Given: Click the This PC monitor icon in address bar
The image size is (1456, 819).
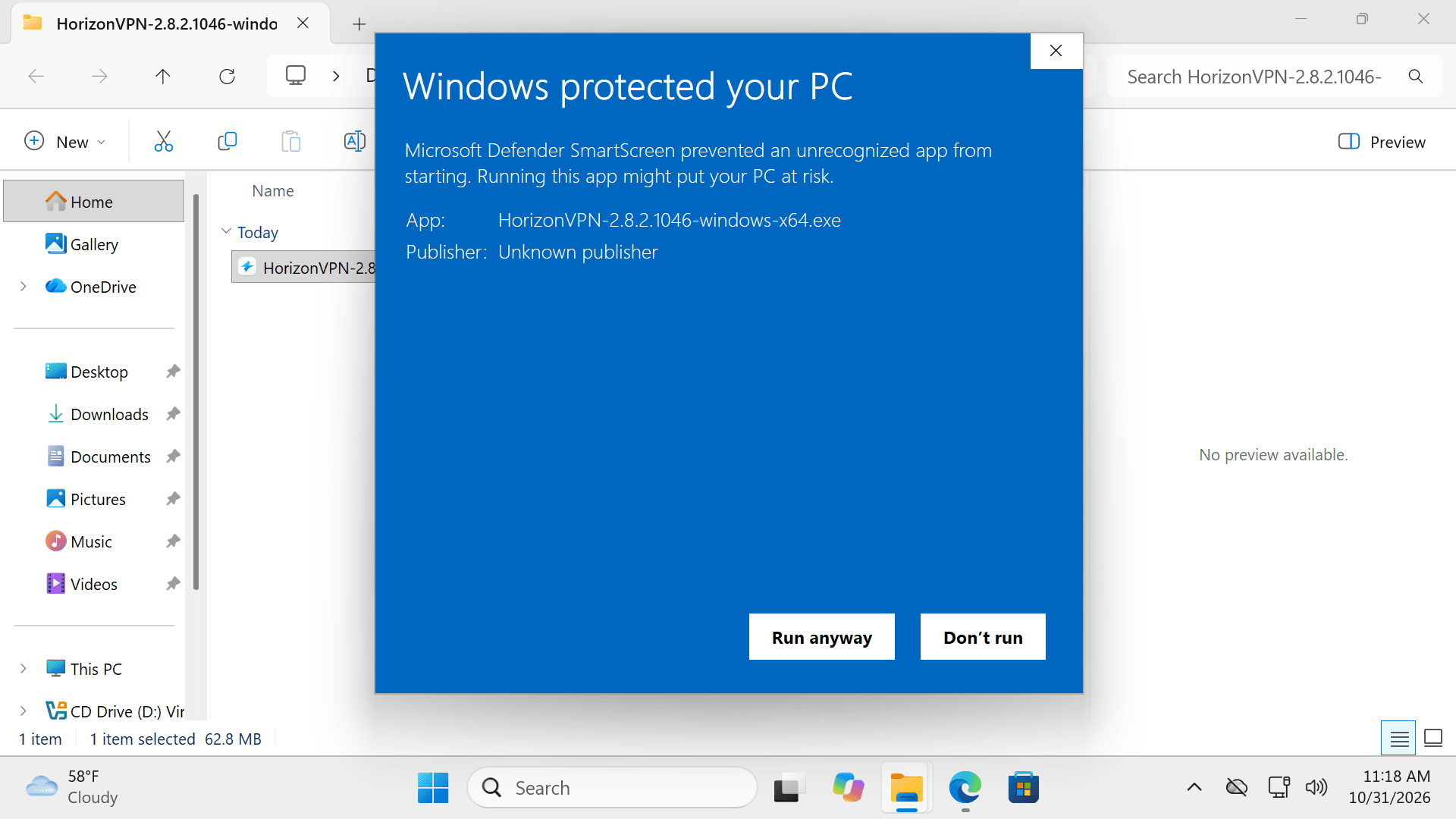Looking at the screenshot, I should coord(296,75).
